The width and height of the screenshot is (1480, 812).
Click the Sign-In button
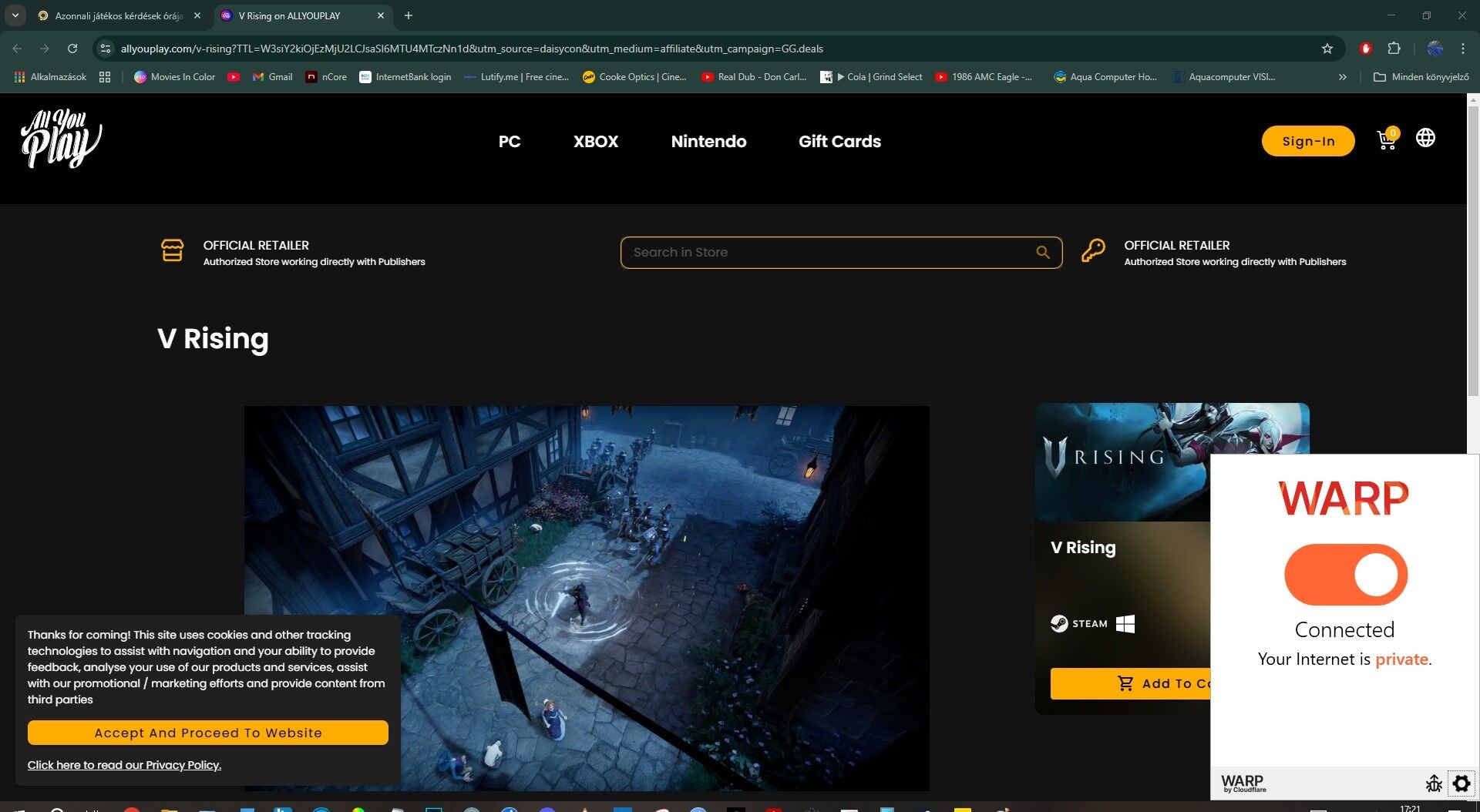1307,141
